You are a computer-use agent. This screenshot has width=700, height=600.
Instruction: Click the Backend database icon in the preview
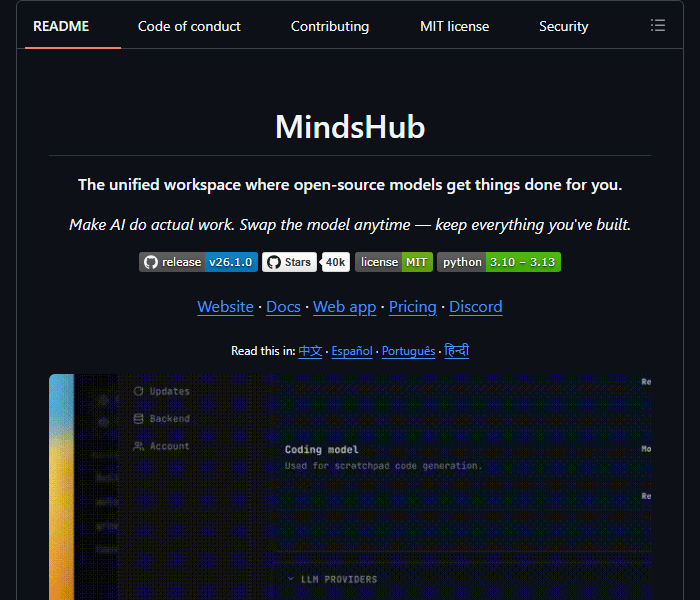pos(138,419)
